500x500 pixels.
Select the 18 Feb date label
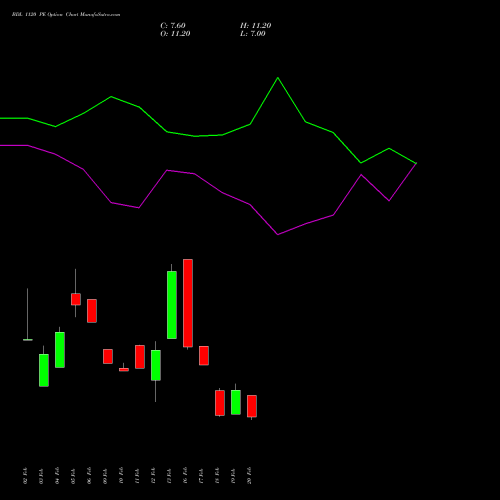click(217, 476)
